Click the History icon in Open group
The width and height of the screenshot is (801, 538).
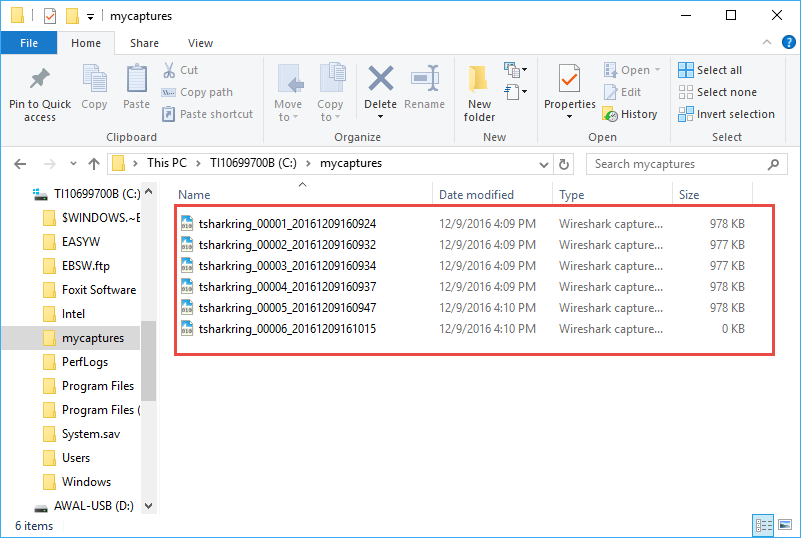(609, 114)
